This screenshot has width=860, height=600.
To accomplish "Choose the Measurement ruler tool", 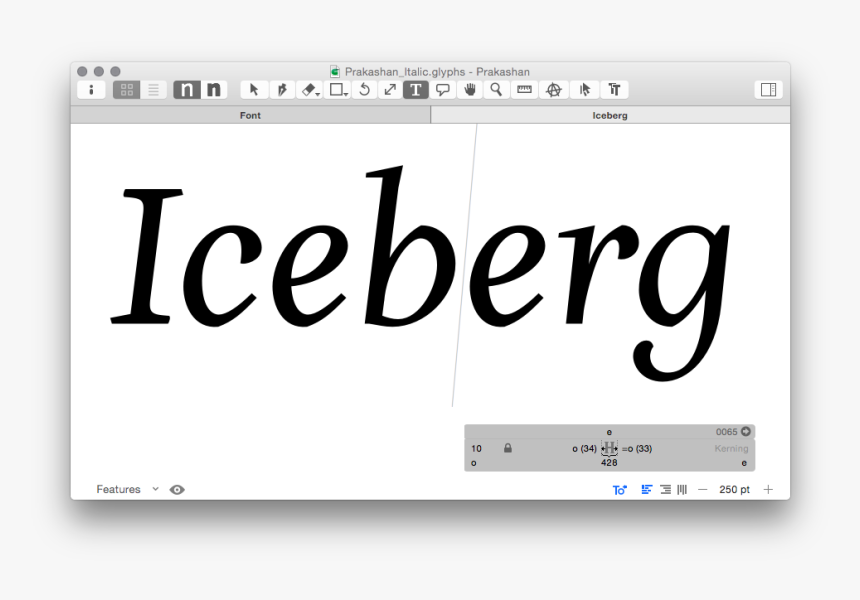I will tap(524, 89).
